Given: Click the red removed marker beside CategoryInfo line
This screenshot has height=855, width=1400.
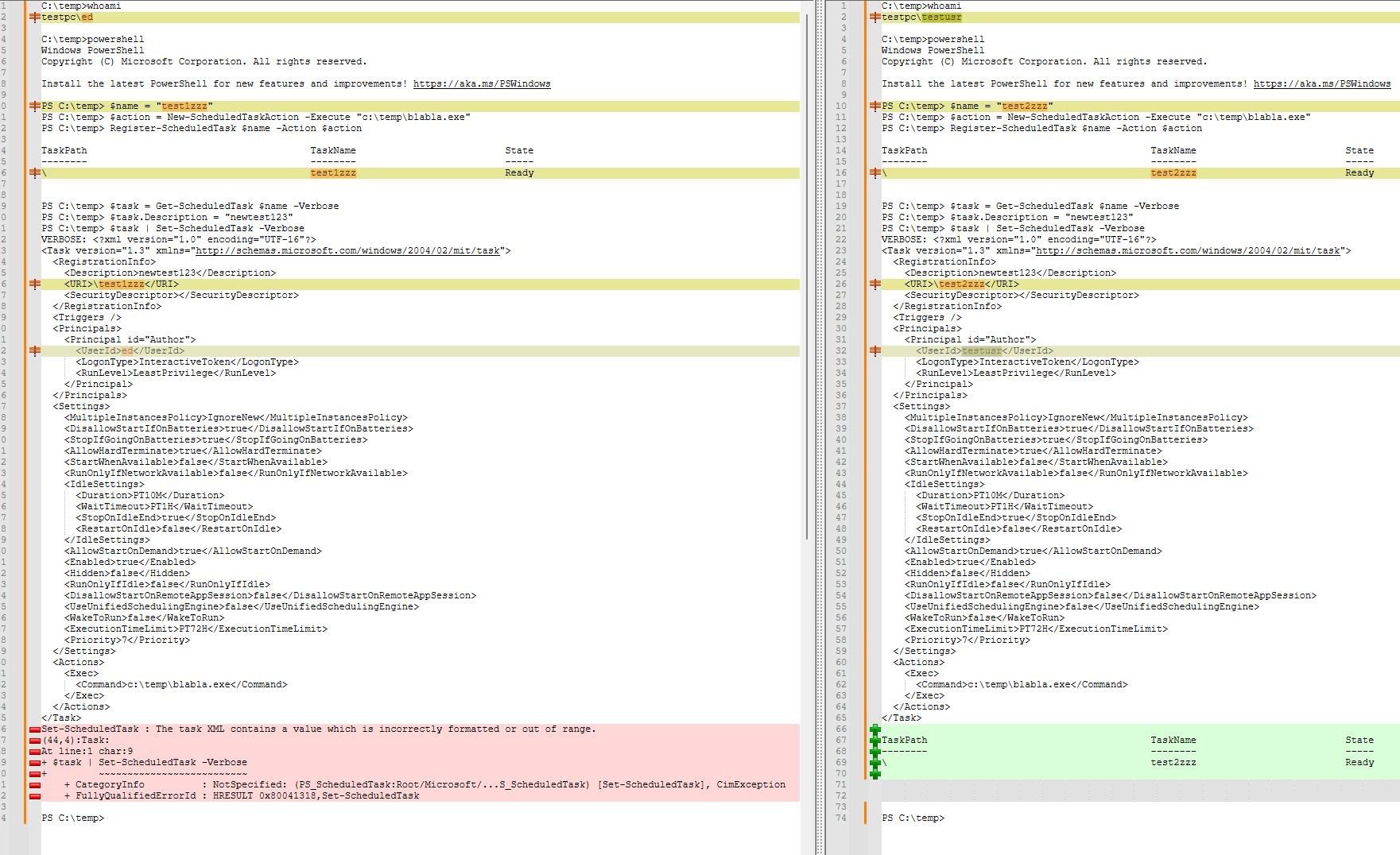Looking at the screenshot, I should pos(35,784).
